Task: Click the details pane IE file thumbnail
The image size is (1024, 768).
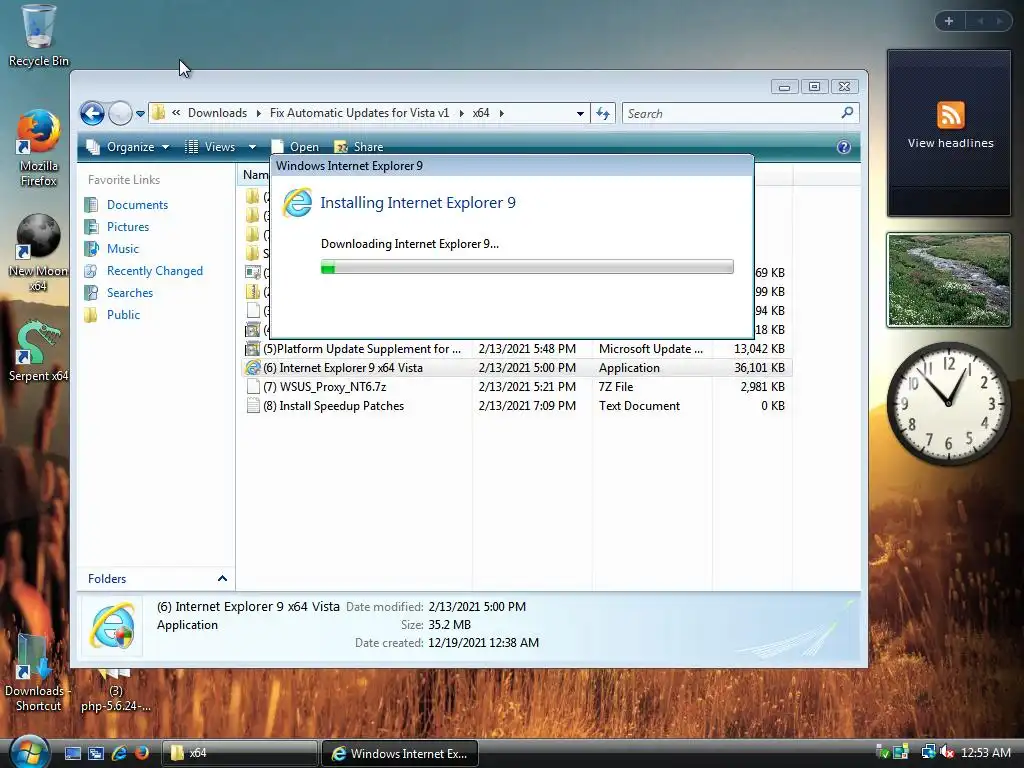Action: (x=112, y=626)
